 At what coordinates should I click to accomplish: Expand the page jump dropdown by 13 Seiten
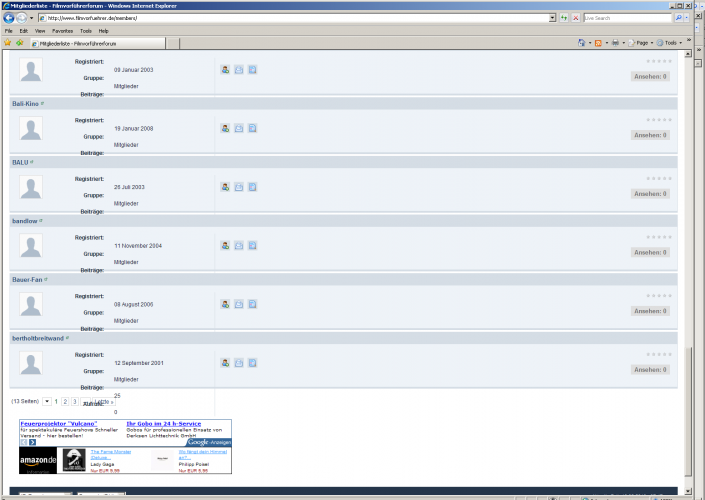(x=47, y=401)
